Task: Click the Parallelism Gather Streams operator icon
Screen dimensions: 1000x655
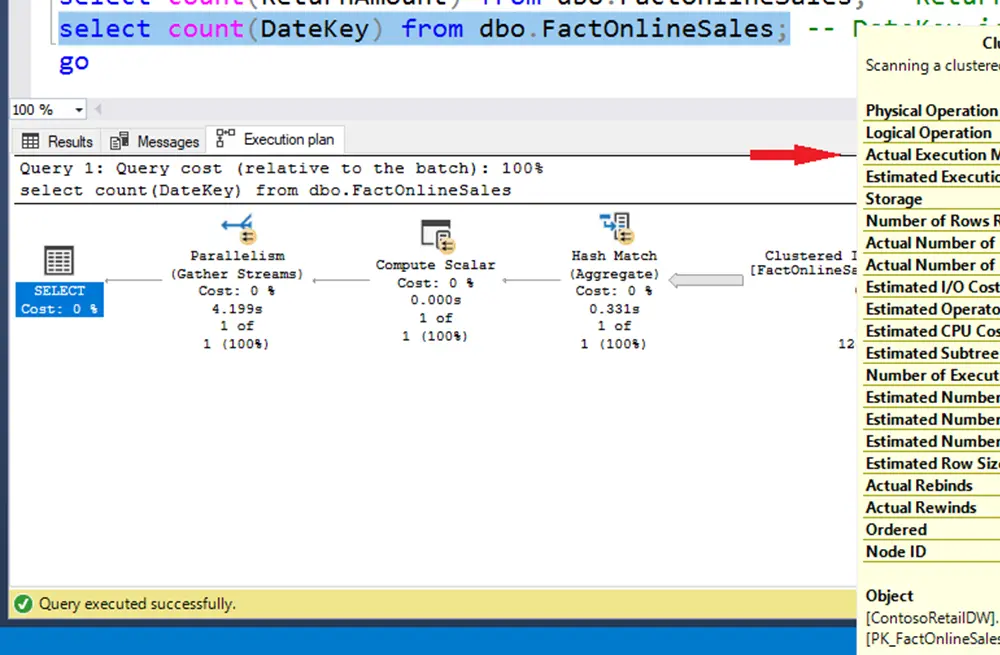Action: pyautogui.click(x=238, y=229)
